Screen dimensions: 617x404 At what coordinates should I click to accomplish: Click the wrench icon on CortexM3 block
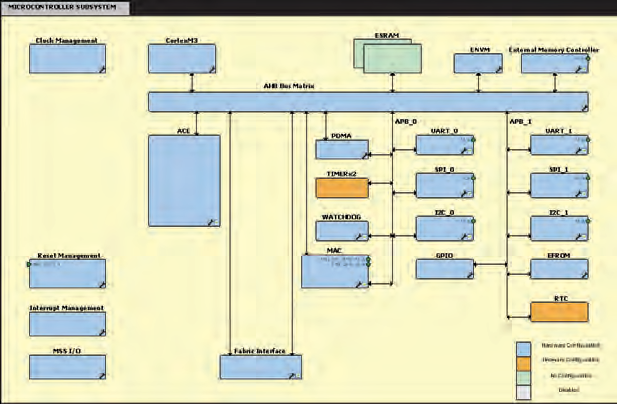pyautogui.click(x=212, y=68)
